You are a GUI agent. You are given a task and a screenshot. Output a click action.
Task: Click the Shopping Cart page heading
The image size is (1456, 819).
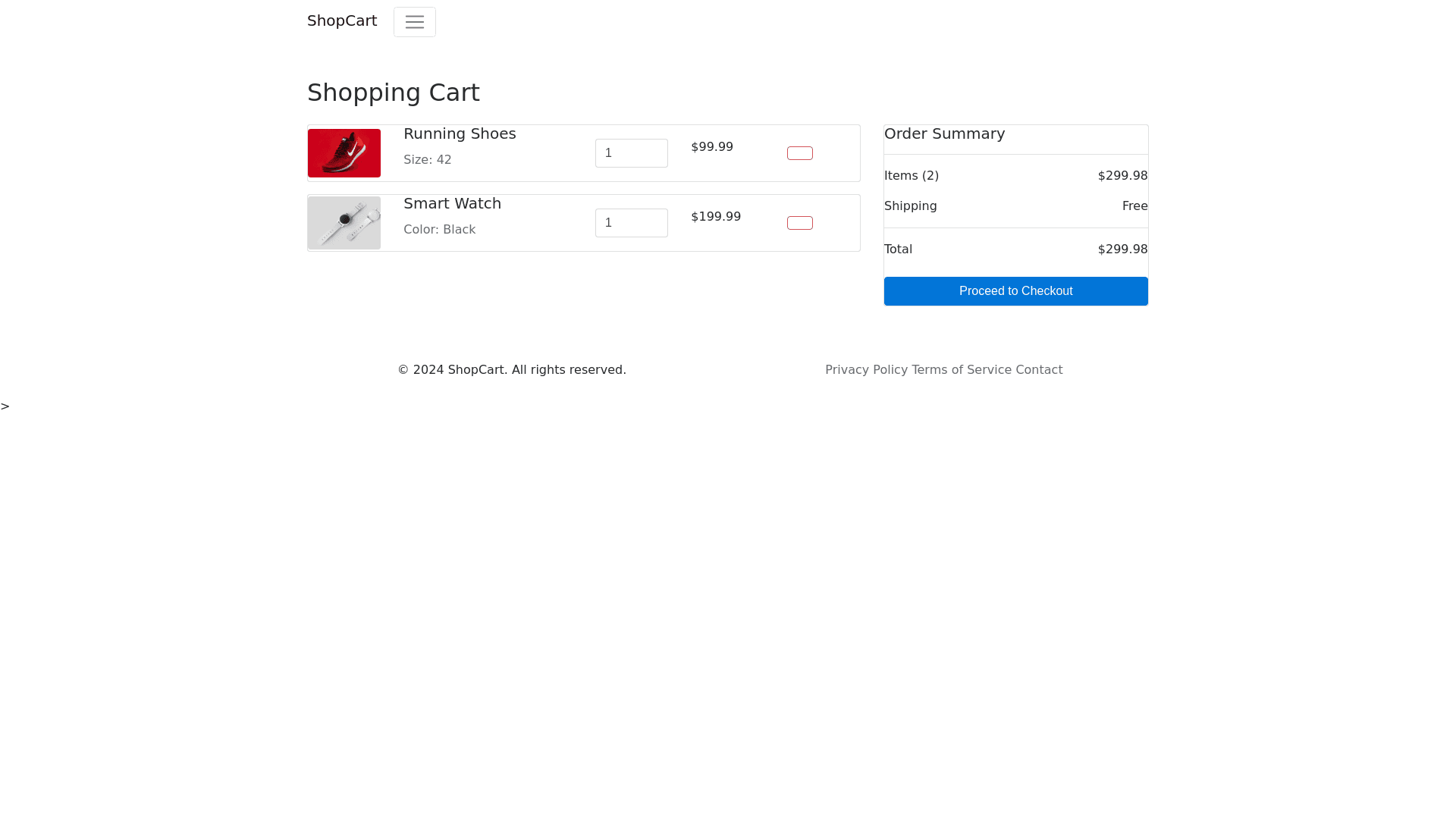tap(393, 93)
